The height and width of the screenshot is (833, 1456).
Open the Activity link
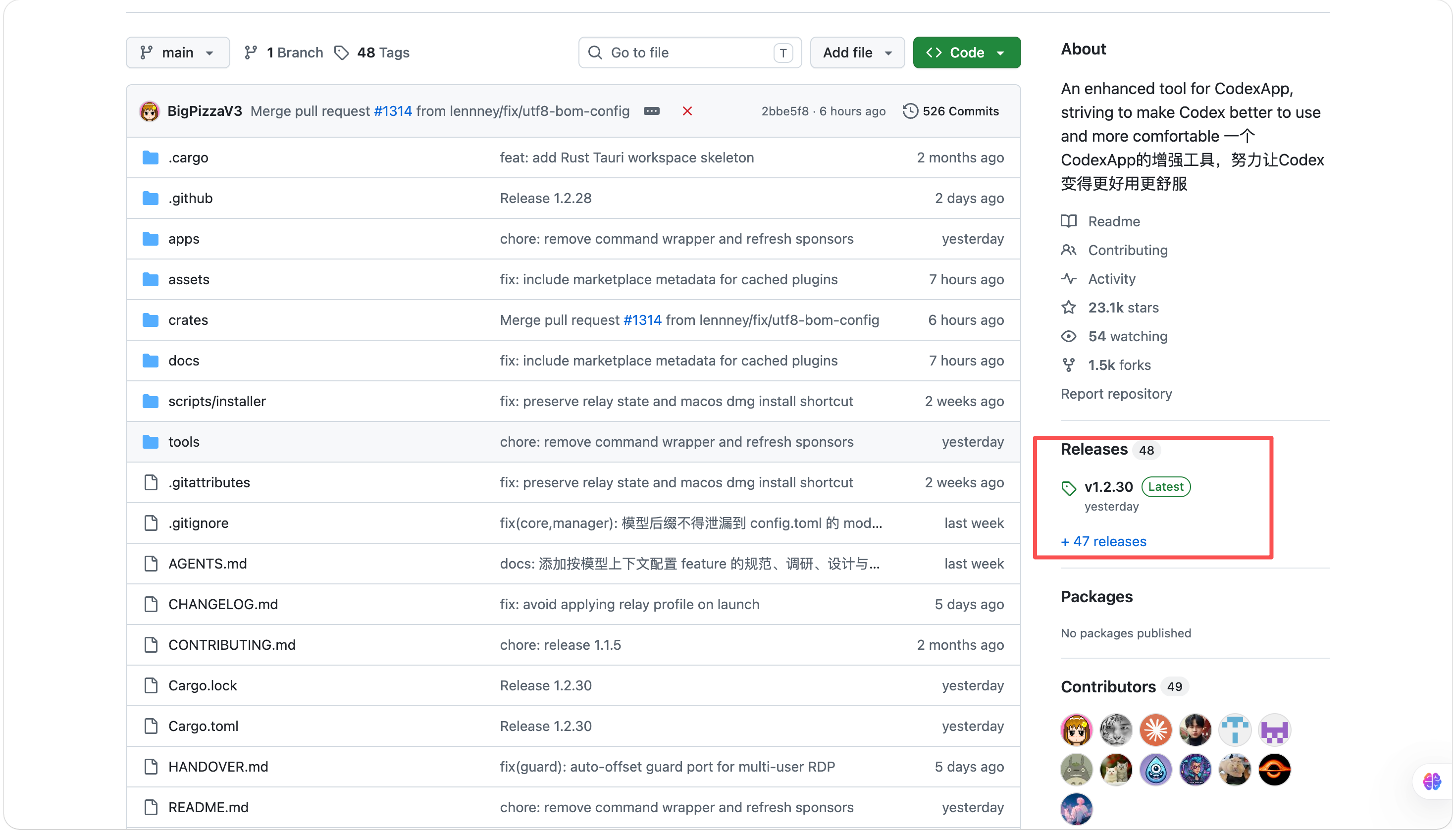[1112, 279]
